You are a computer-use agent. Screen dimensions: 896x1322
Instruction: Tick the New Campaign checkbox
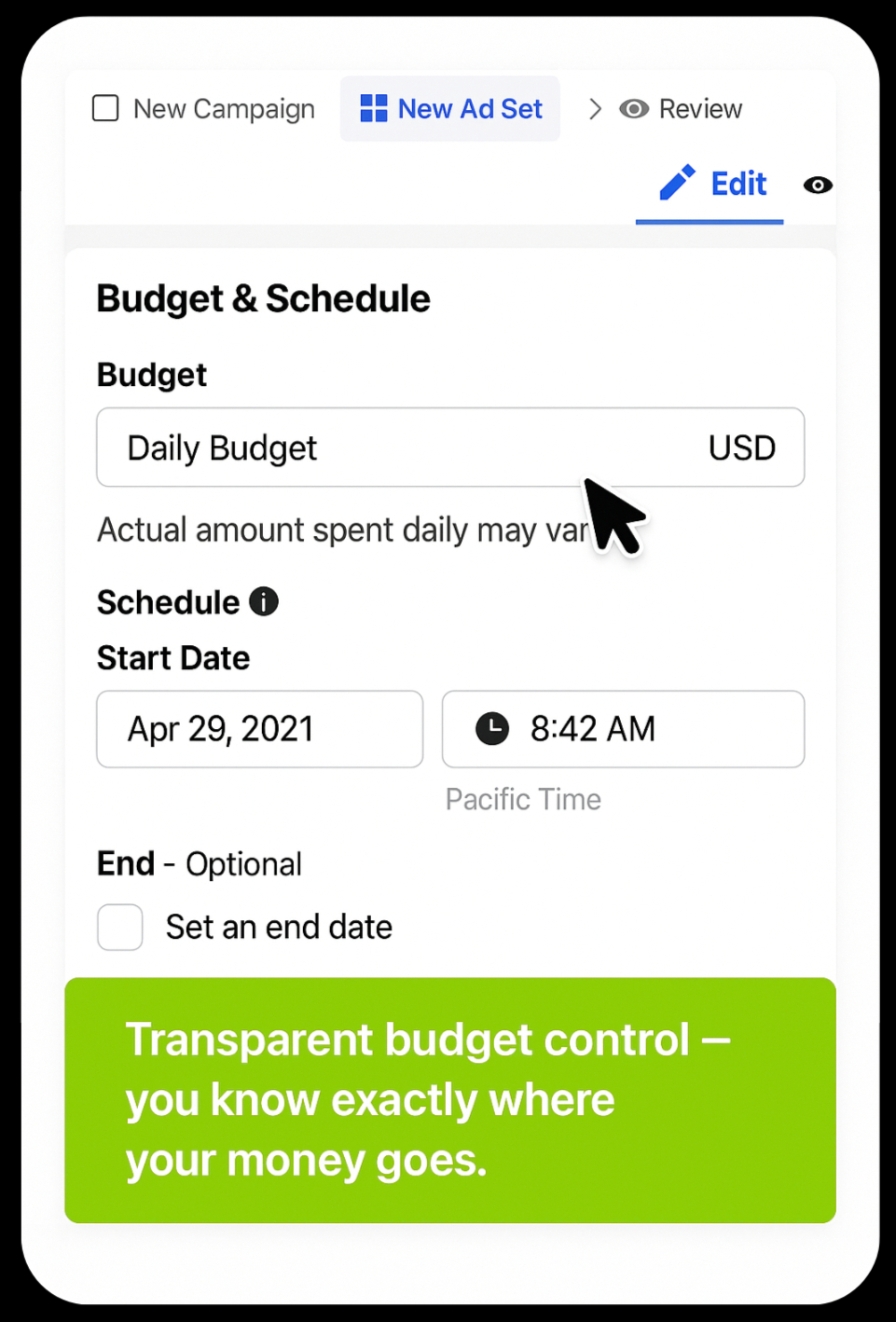(105, 108)
